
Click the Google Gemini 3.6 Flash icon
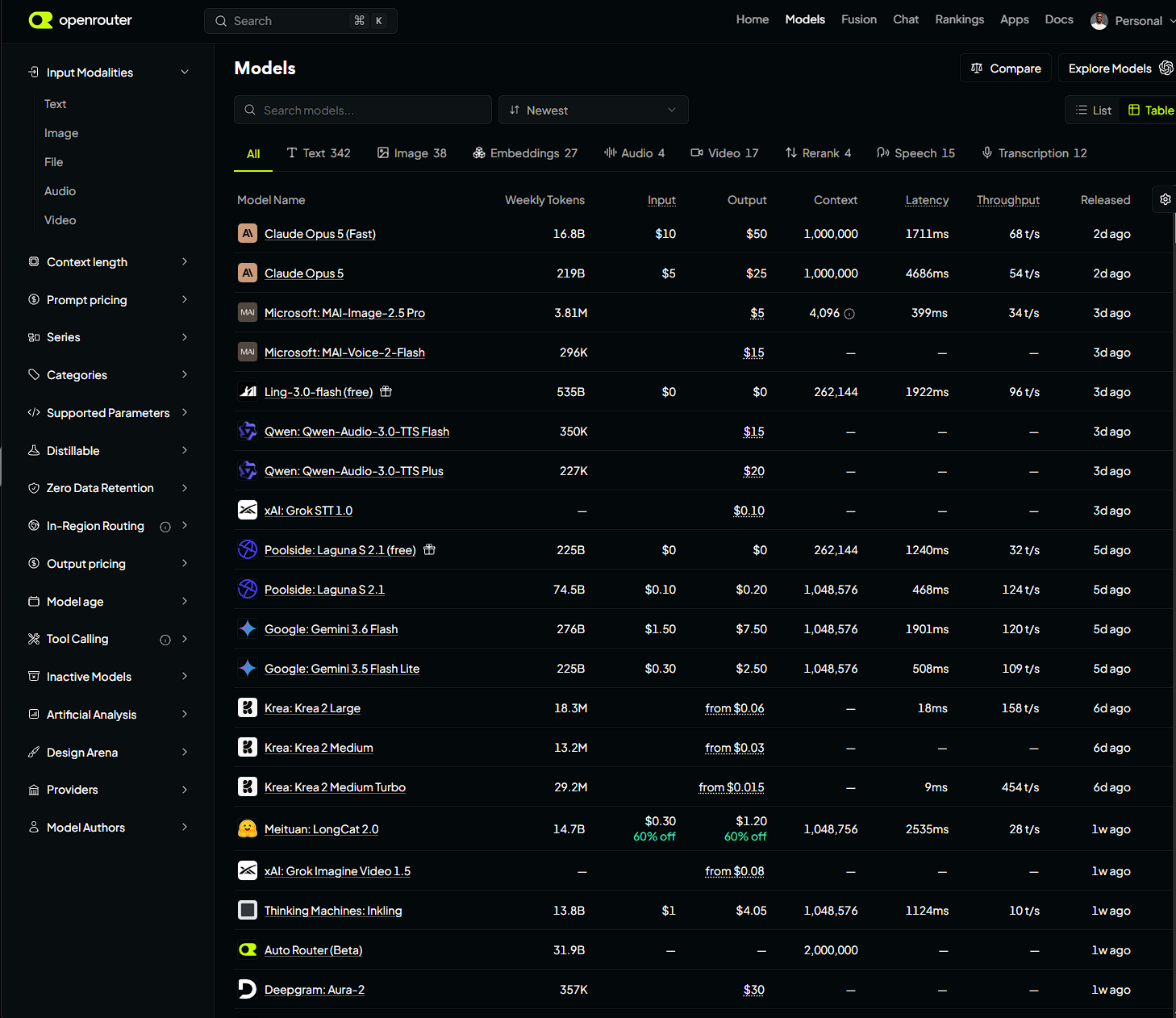tap(248, 628)
